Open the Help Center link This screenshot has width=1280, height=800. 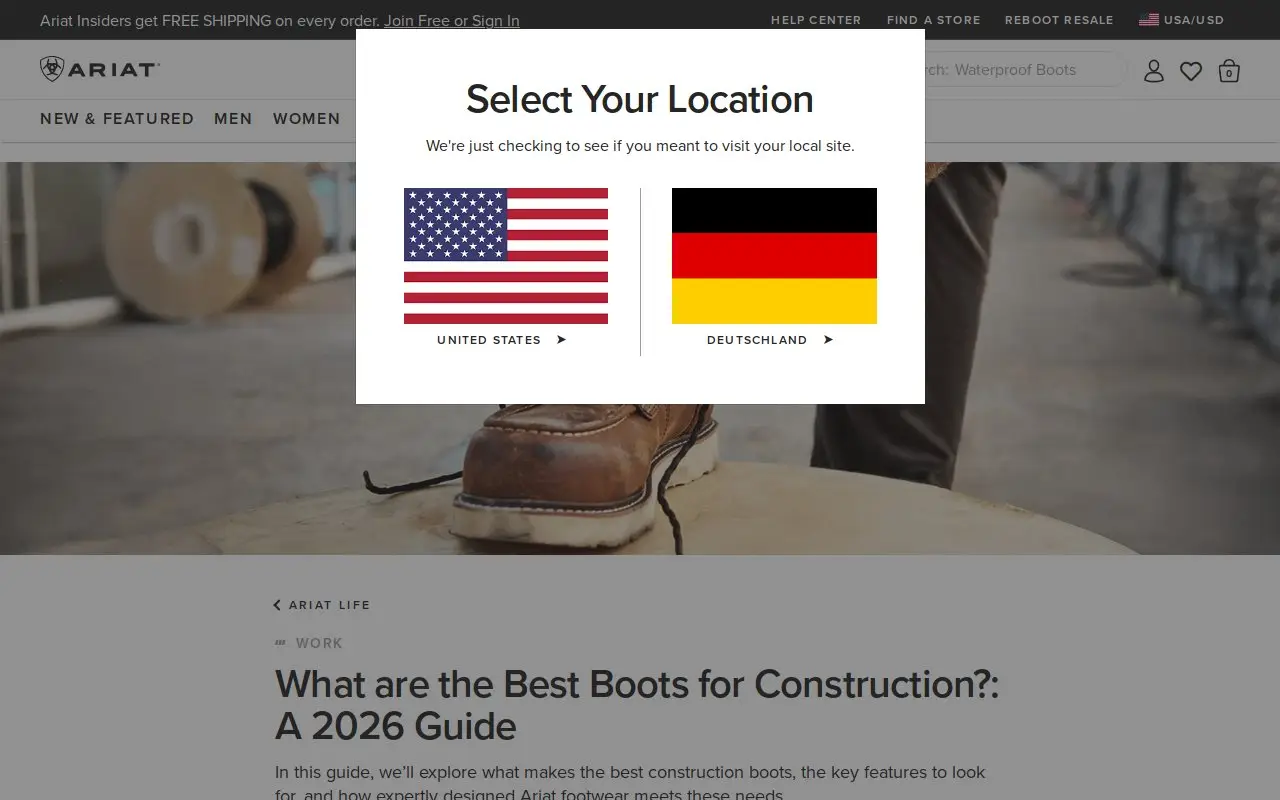pos(816,20)
